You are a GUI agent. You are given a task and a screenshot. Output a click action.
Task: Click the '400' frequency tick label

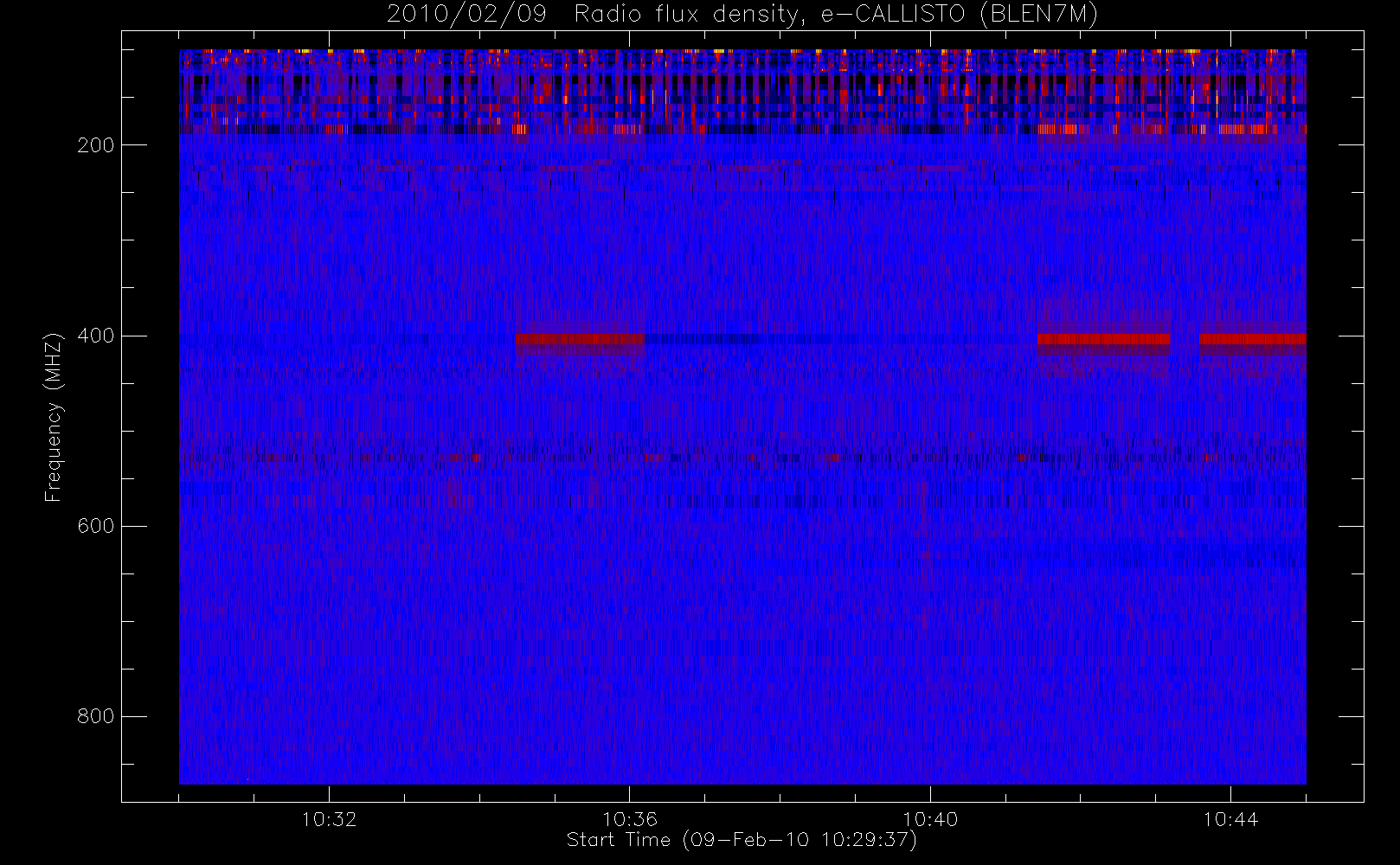click(x=96, y=336)
